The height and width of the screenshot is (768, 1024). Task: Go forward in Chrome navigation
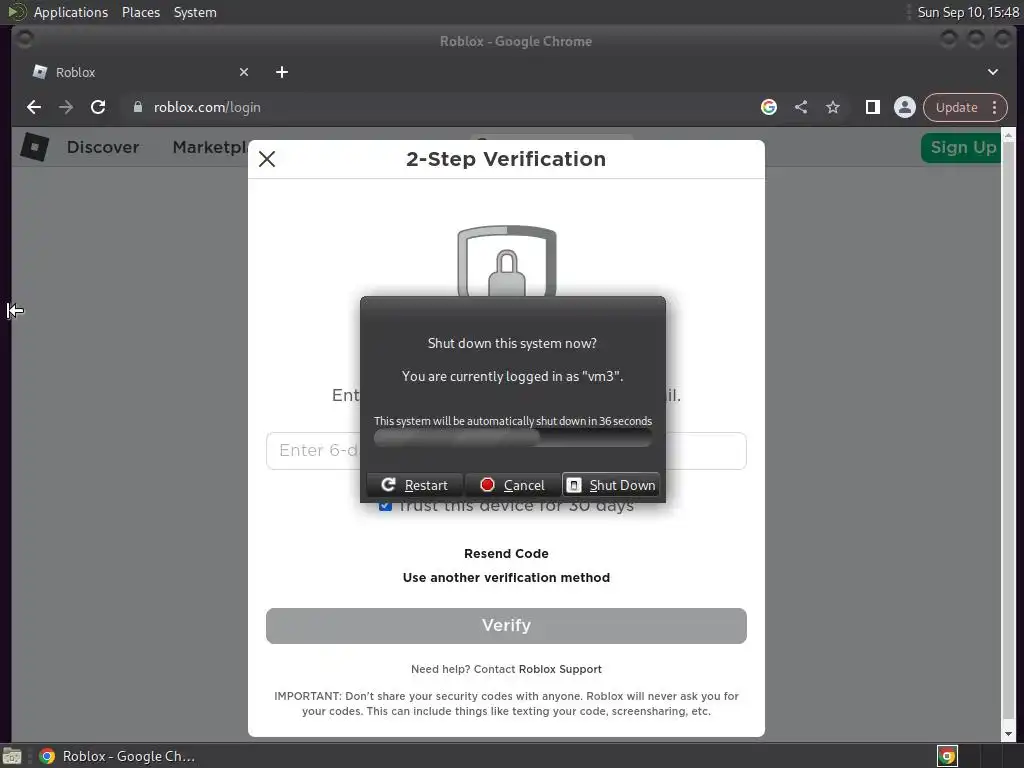pos(66,107)
